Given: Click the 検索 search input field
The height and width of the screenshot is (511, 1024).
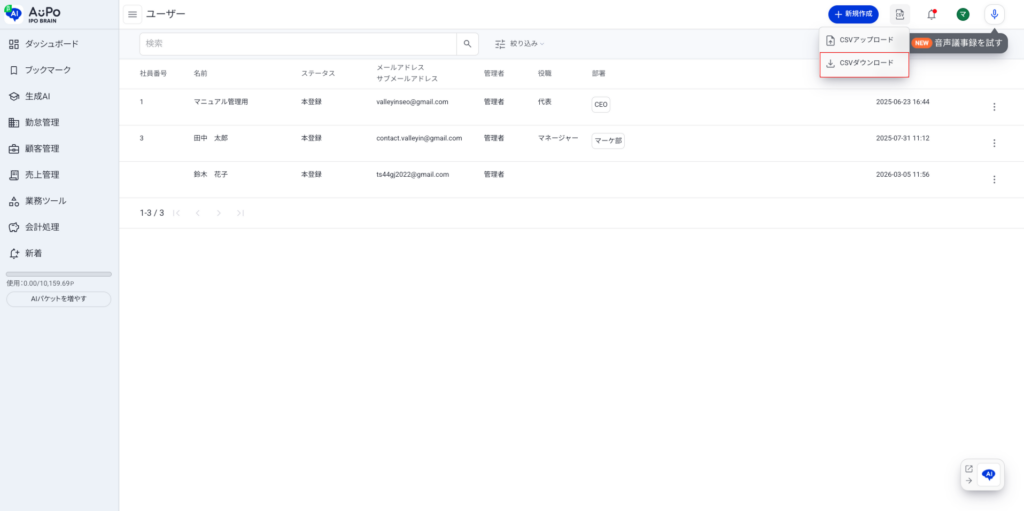Looking at the screenshot, I should coord(298,44).
